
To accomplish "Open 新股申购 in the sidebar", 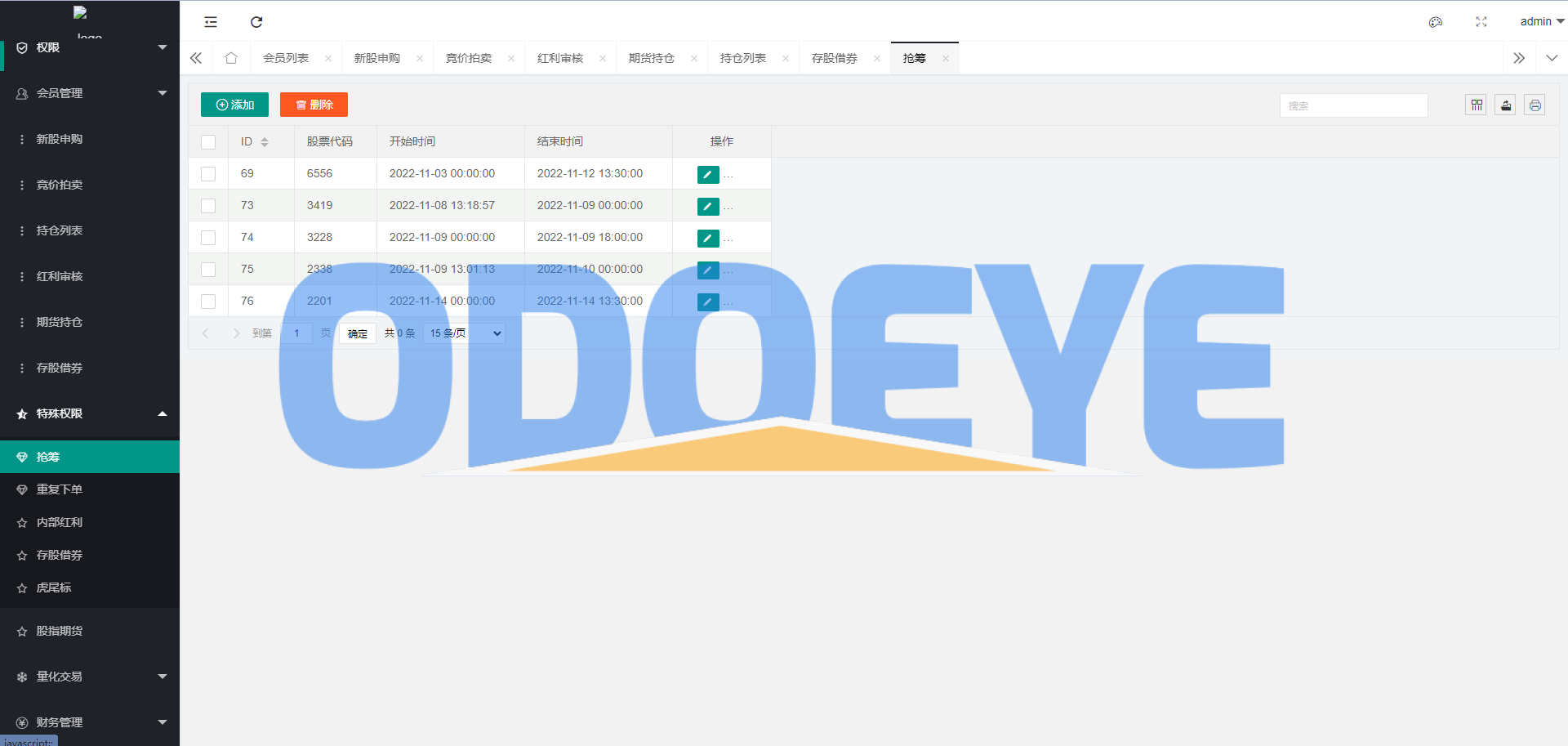I will (90, 139).
